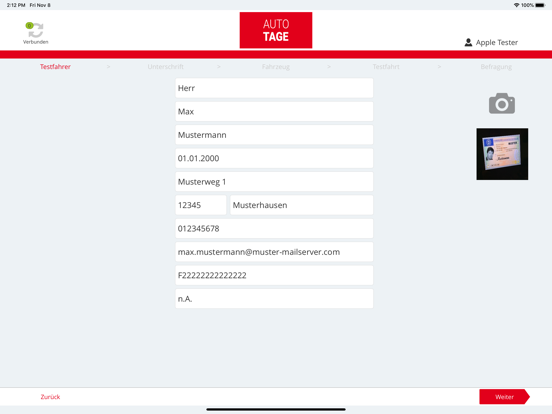
Task: Check the Wi-Fi status icon
Action: coord(516,5)
